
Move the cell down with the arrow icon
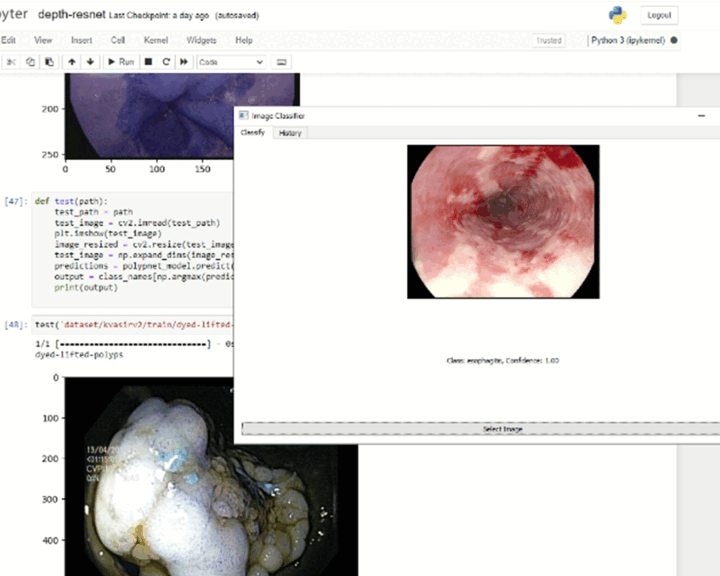coord(90,62)
